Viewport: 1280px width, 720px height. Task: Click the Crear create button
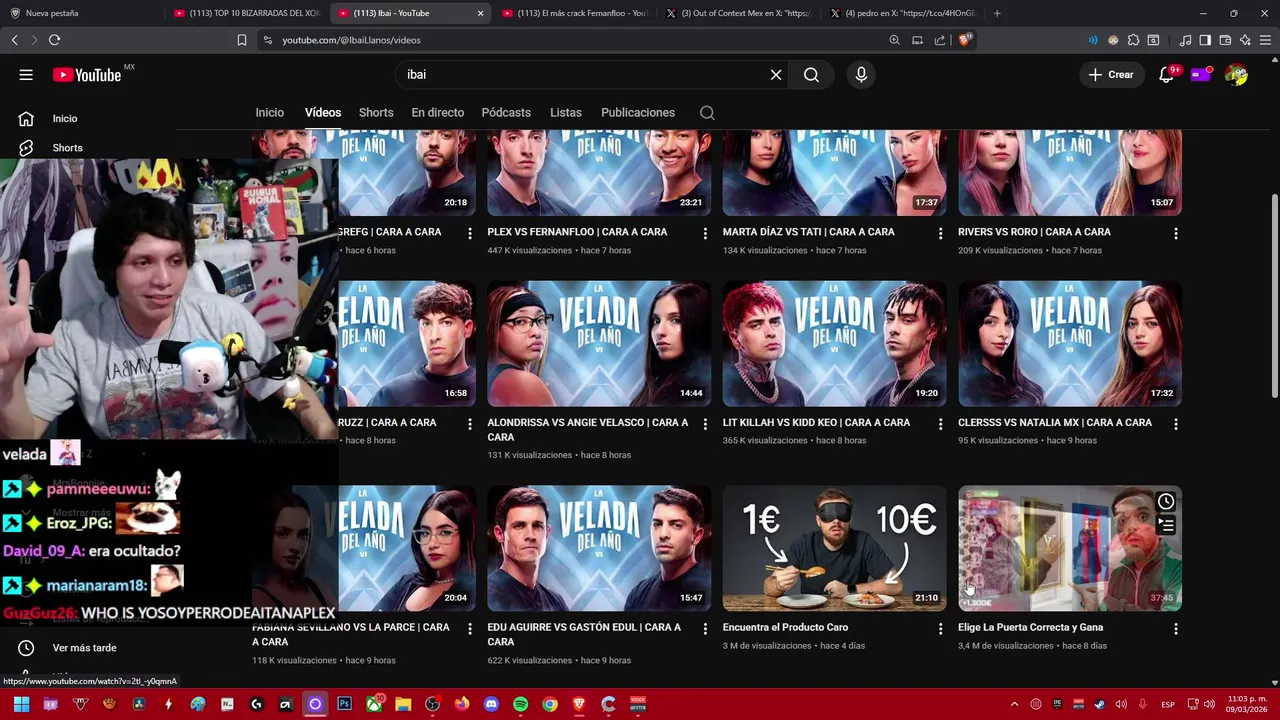pos(1111,75)
